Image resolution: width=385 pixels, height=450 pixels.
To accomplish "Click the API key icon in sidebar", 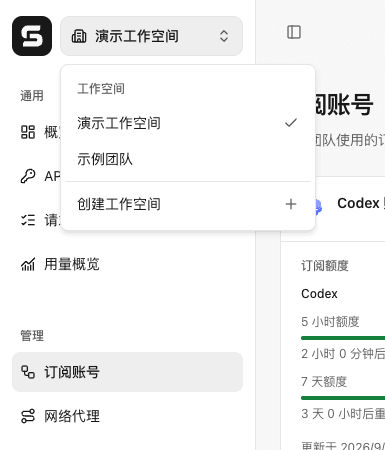I will (28, 176).
